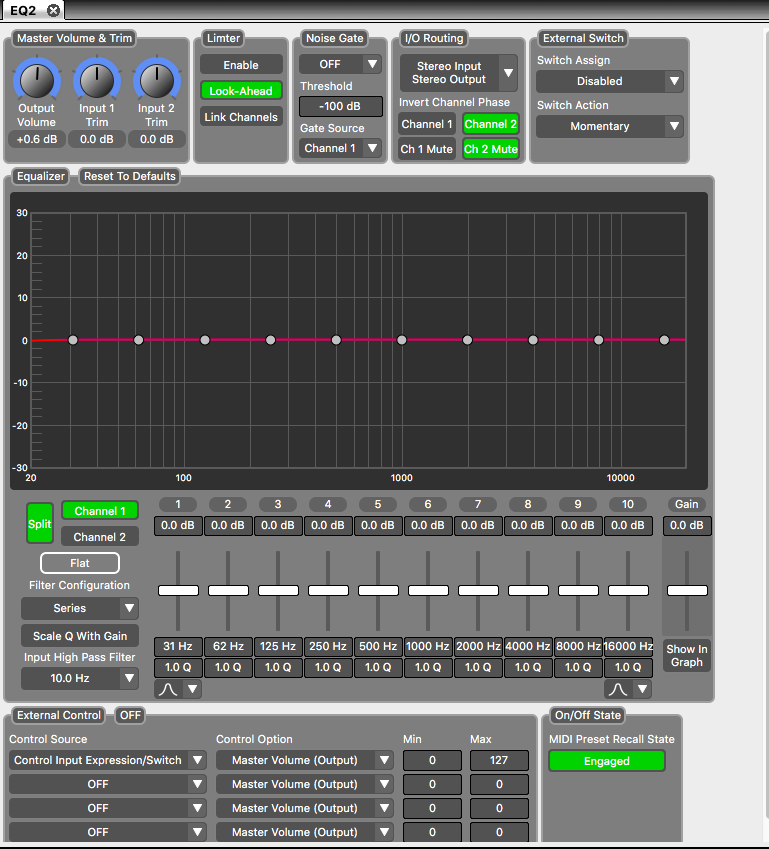This screenshot has width=769, height=849.
Task: Click Reset To Defaults
Action: pyautogui.click(x=129, y=176)
